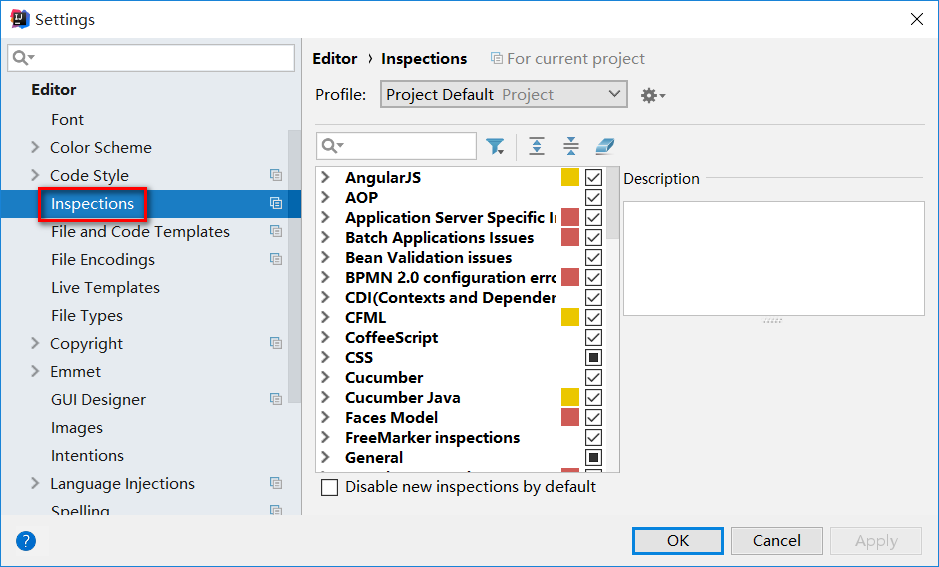Expand the Language Injections settings node
Screen dimensions: 939x567
click(35, 483)
